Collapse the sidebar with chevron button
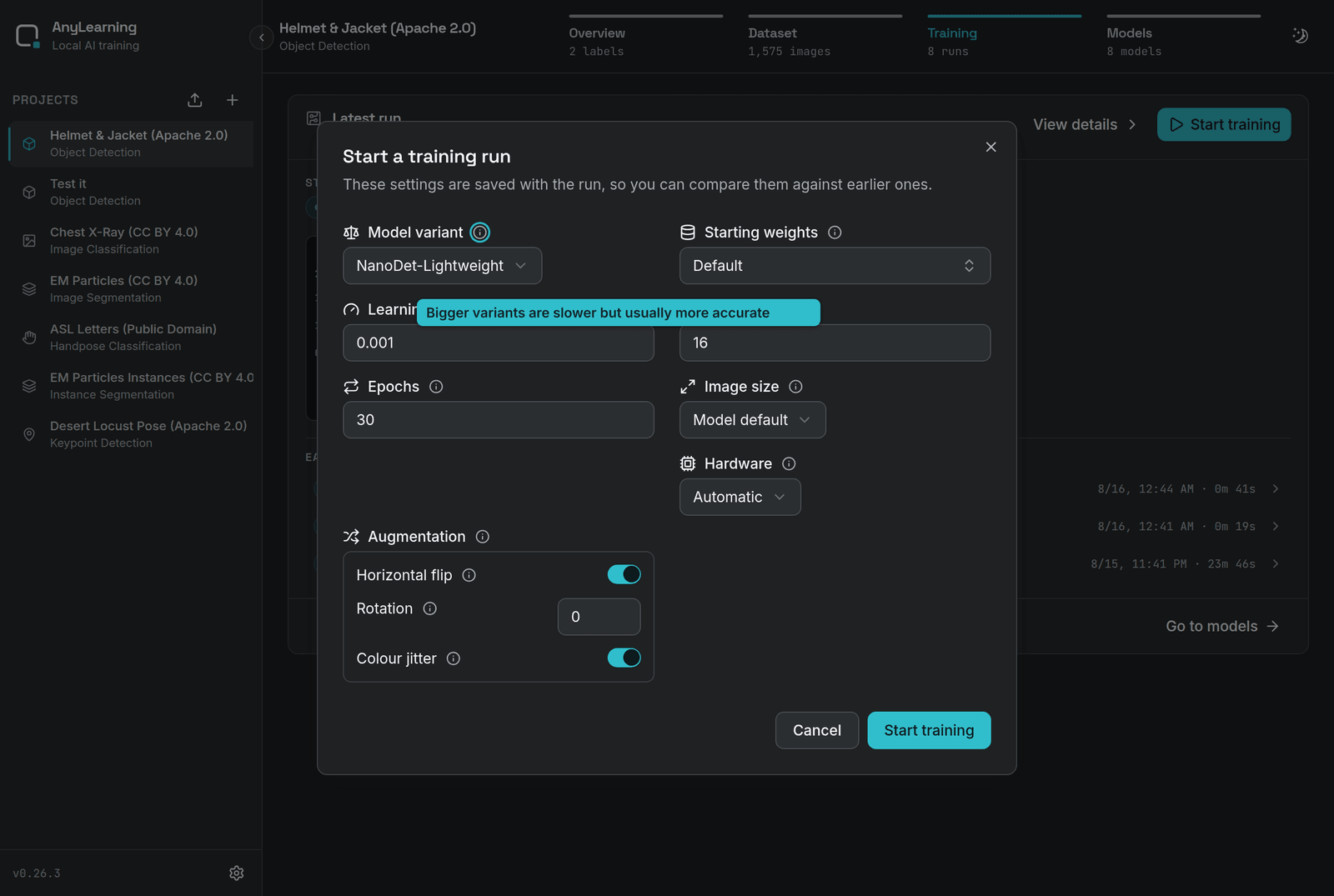The width and height of the screenshot is (1334, 896). [261, 38]
